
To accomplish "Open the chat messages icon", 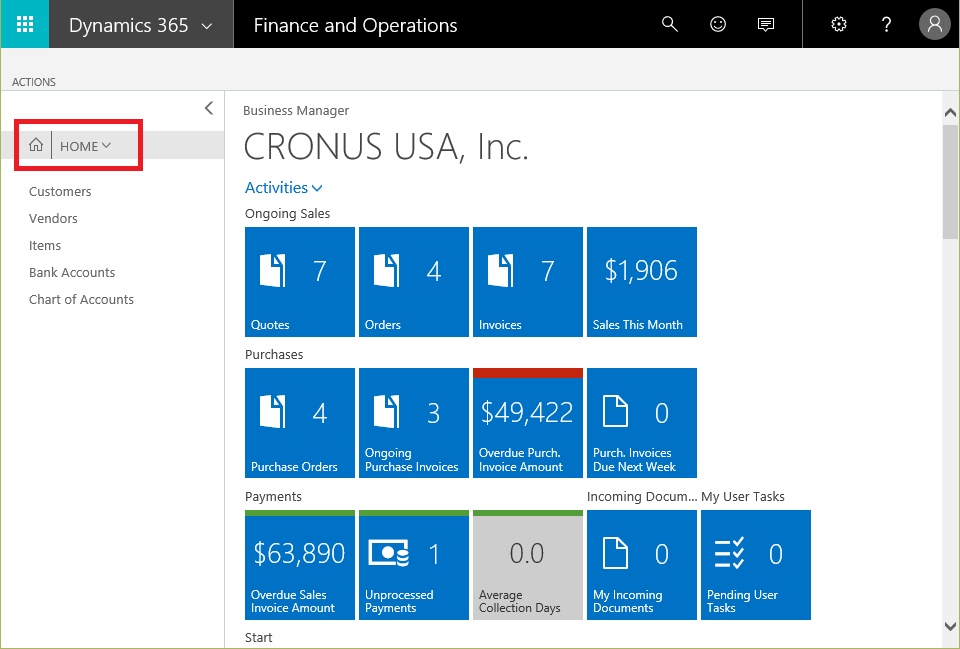I will tap(765, 24).
